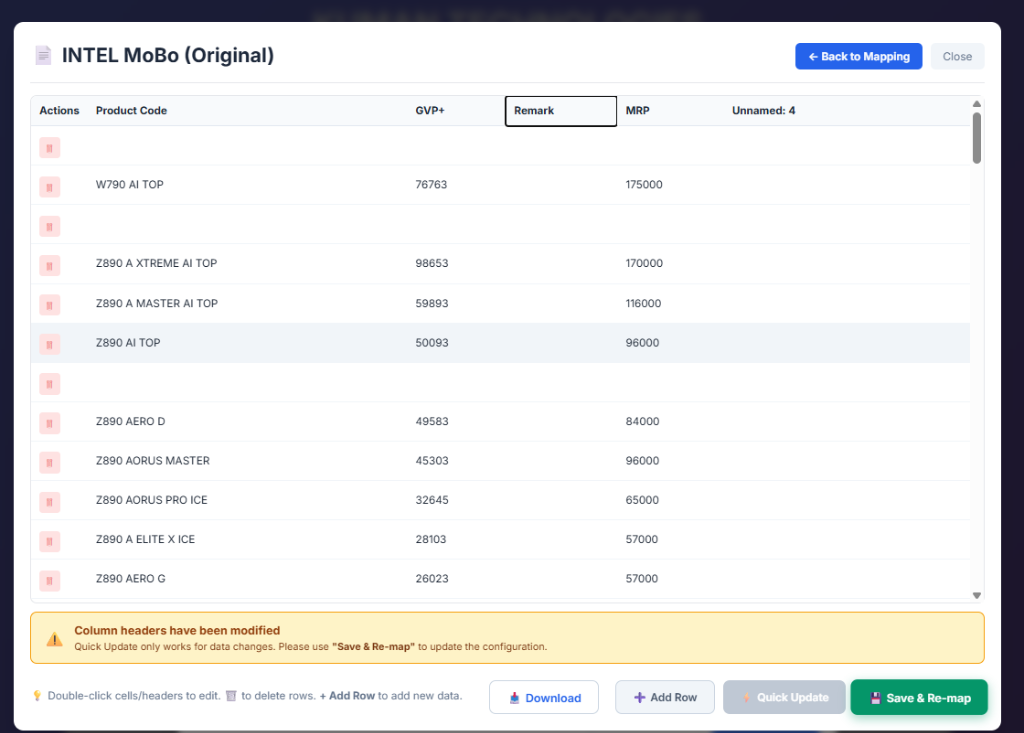Delete the Z890 AERO G row
The image size is (1024, 733).
point(49,580)
